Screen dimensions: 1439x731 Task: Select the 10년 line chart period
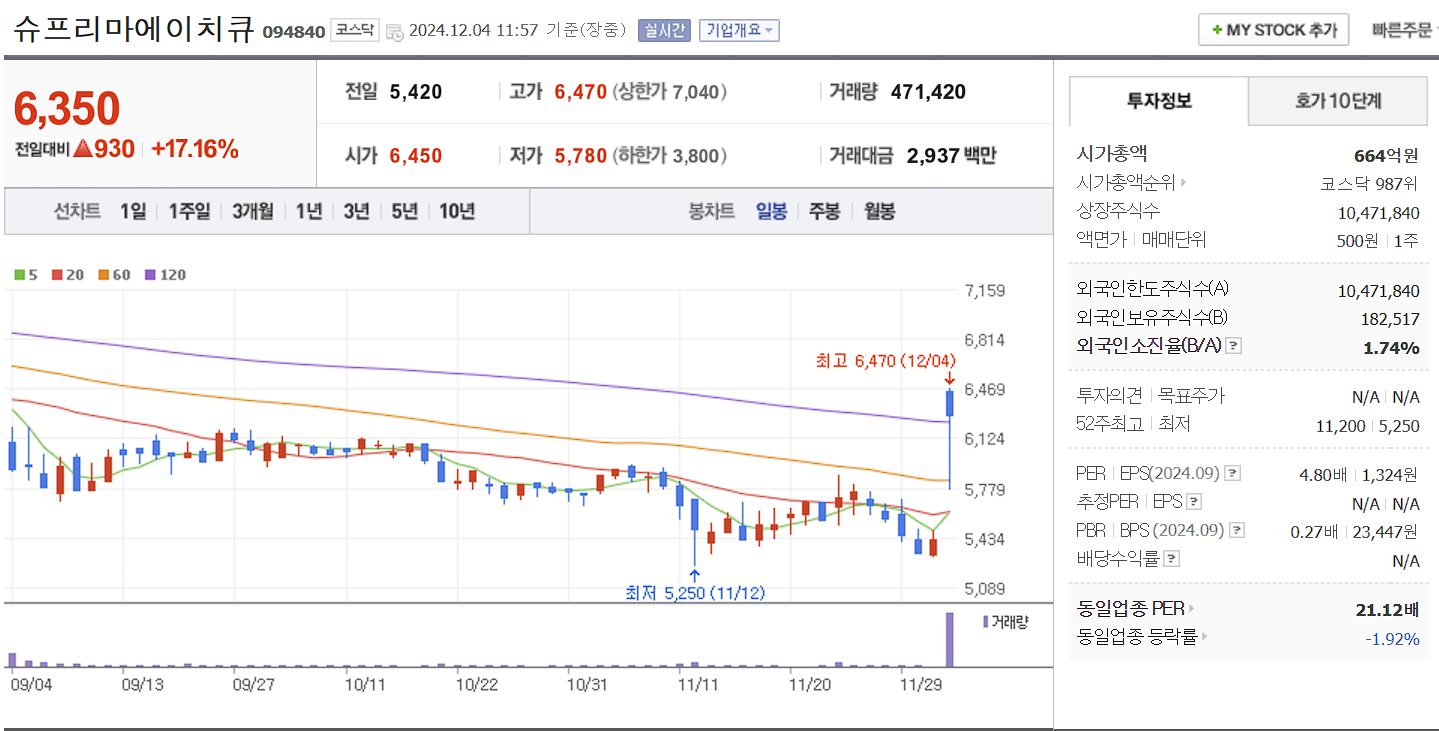click(x=457, y=211)
